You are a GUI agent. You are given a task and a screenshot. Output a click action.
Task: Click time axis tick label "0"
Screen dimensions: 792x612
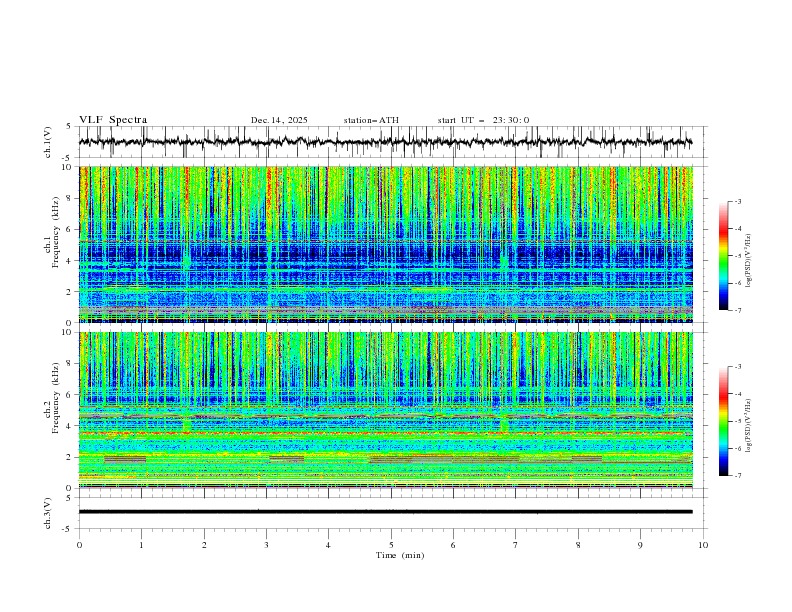click(79, 545)
